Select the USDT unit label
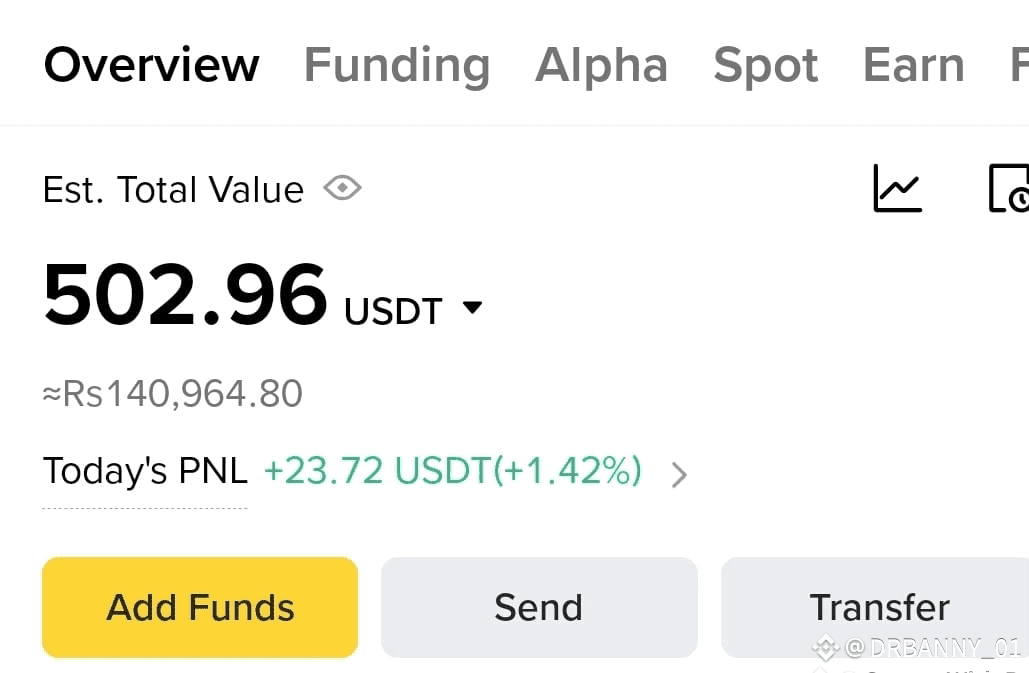The width and height of the screenshot is (1029, 673). (x=393, y=311)
